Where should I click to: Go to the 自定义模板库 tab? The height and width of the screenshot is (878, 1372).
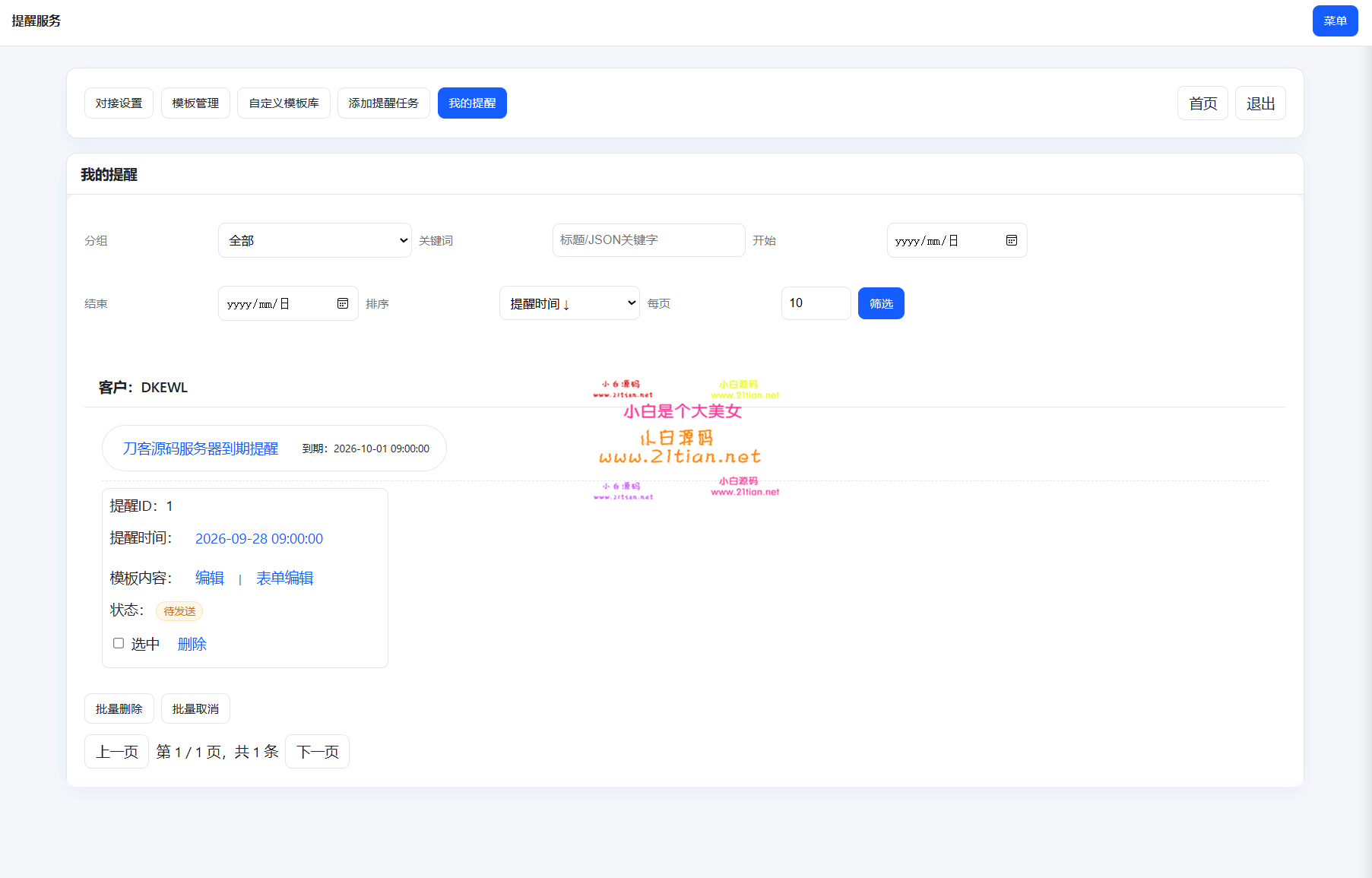284,103
